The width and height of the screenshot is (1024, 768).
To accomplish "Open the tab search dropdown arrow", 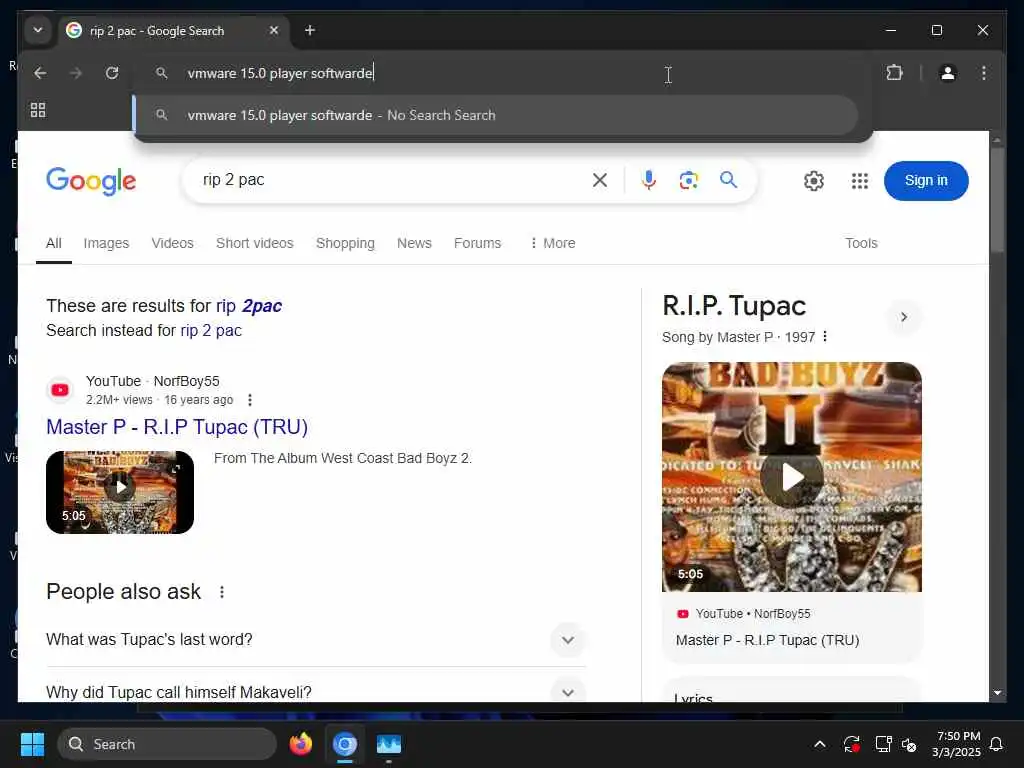I will pyautogui.click(x=38, y=30).
